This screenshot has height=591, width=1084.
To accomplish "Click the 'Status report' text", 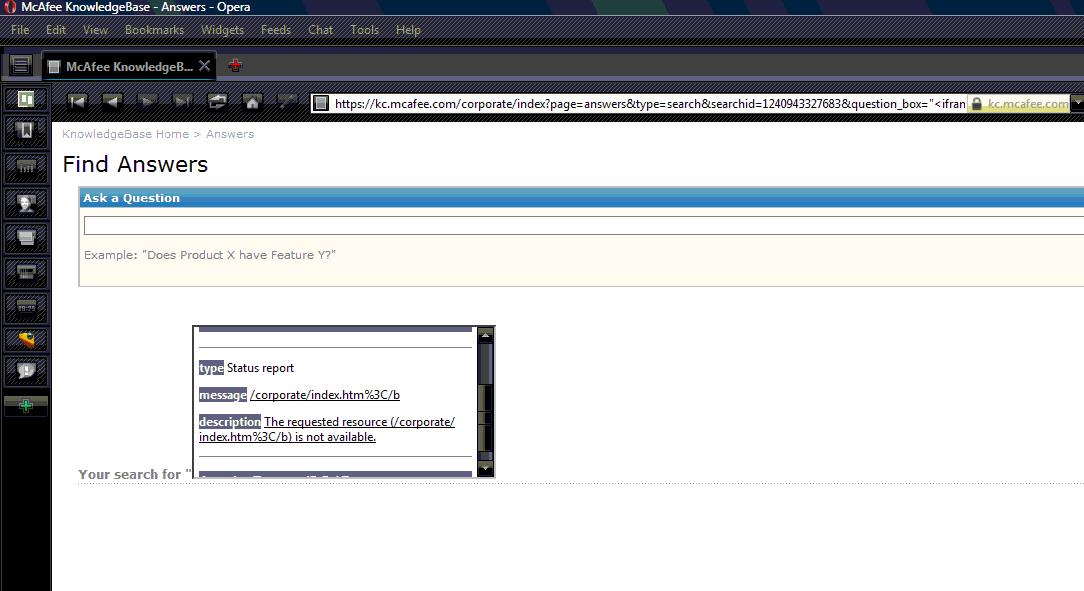I will click(x=261, y=368).
